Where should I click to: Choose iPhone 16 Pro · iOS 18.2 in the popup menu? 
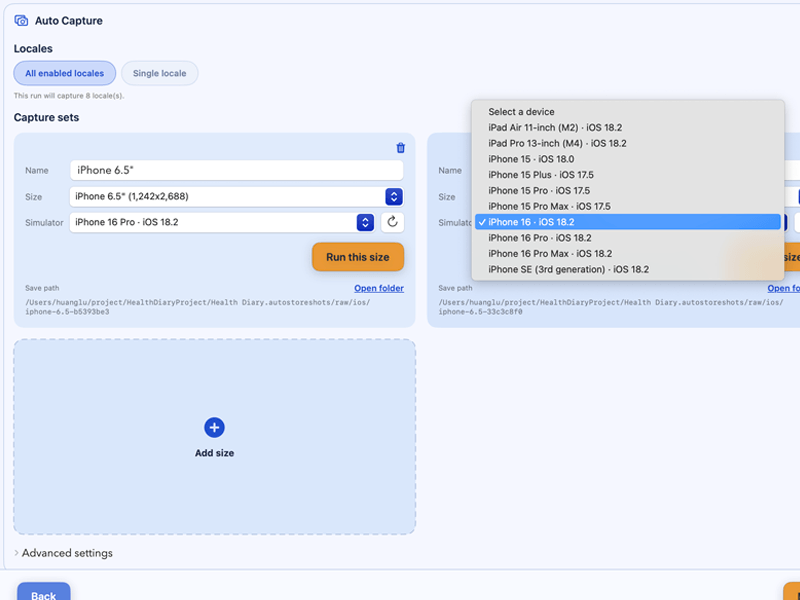pos(628,238)
